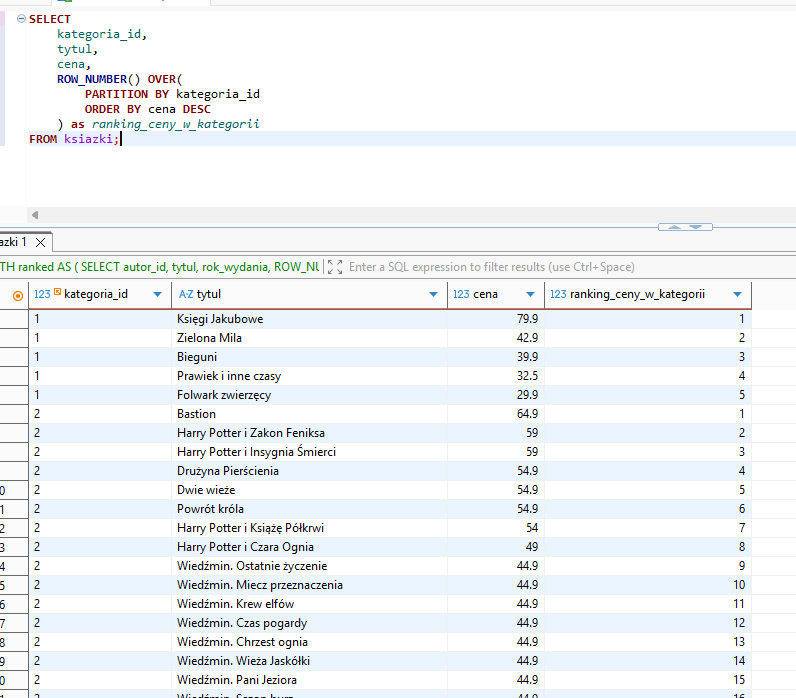Open ranking_ceny_w_kategorii column filter dropdown
This screenshot has height=698, width=796.
737,295
